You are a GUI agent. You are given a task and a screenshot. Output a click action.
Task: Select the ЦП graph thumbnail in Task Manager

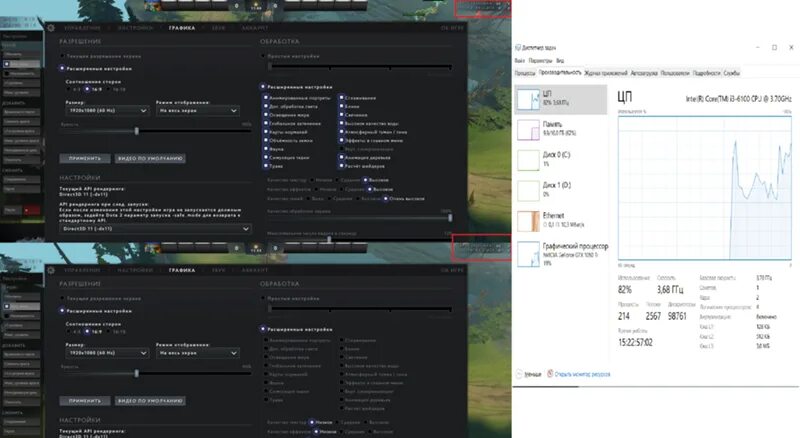pyautogui.click(x=528, y=100)
